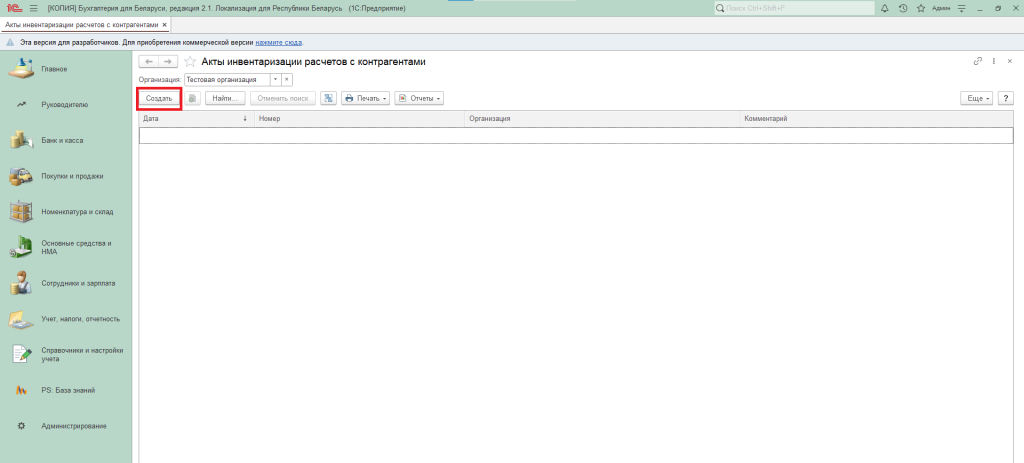Click the forward navigation arrow
Viewport: 1024px width, 463px height.
click(x=168, y=62)
